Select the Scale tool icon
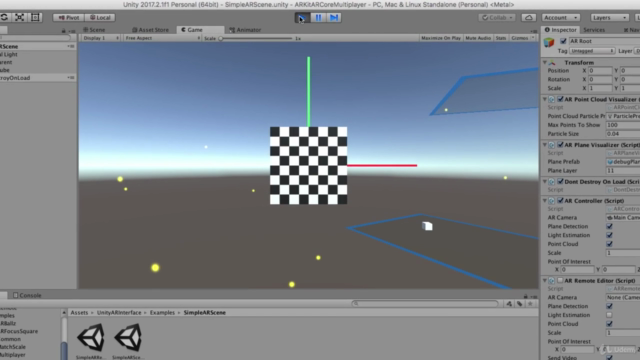 pyautogui.click(x=19, y=17)
